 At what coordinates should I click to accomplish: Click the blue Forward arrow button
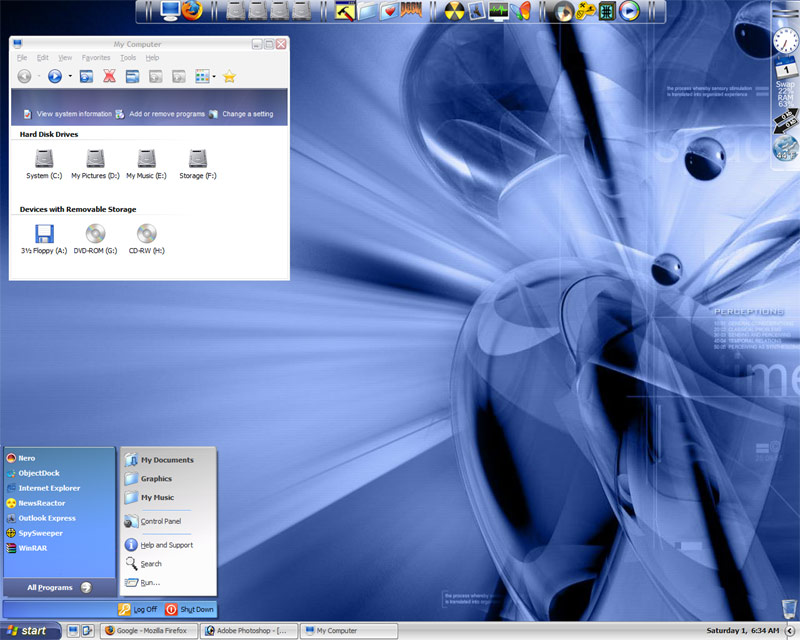(55, 76)
